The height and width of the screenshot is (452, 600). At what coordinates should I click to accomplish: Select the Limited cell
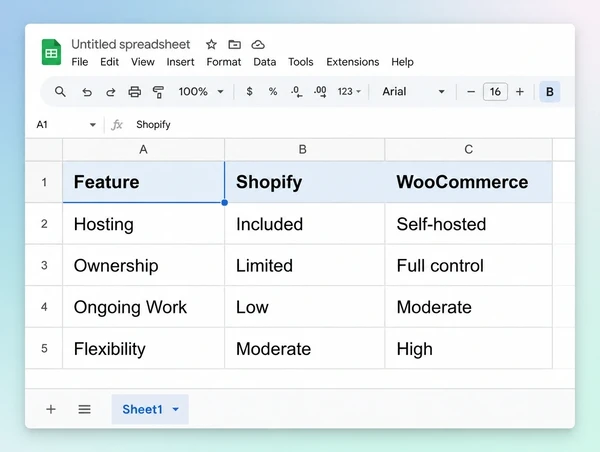[x=305, y=265]
